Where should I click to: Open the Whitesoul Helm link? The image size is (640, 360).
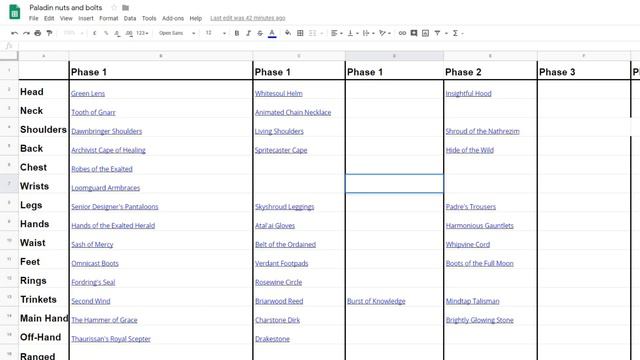(279, 93)
